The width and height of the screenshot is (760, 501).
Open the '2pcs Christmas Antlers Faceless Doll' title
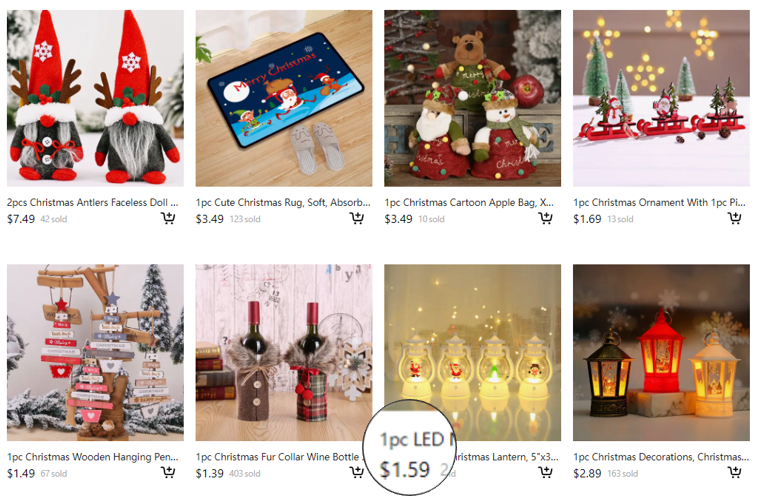click(x=93, y=203)
